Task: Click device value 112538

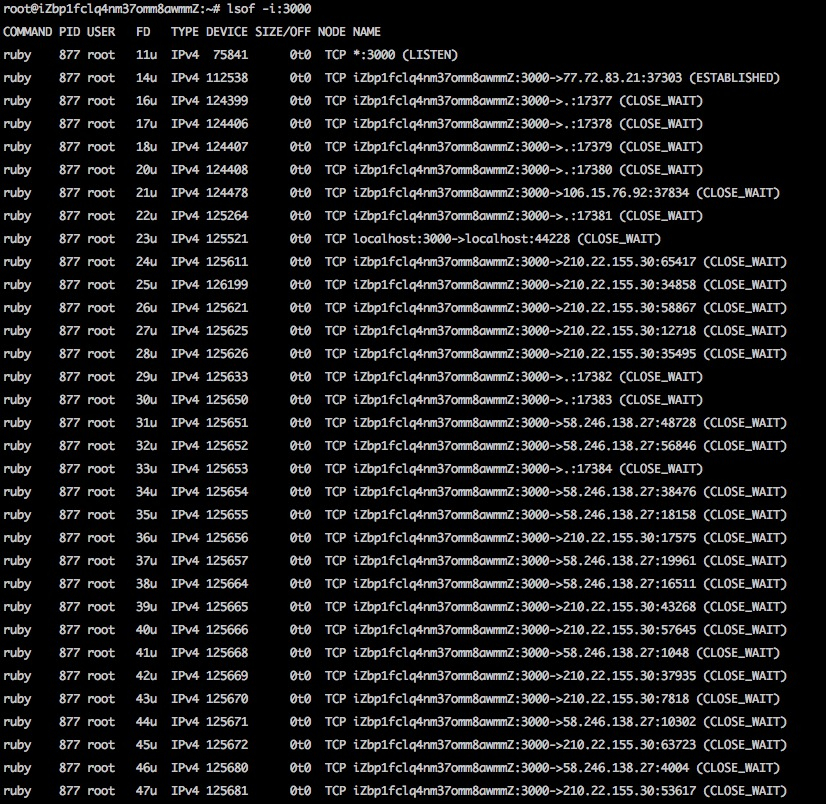Action: click(x=227, y=78)
